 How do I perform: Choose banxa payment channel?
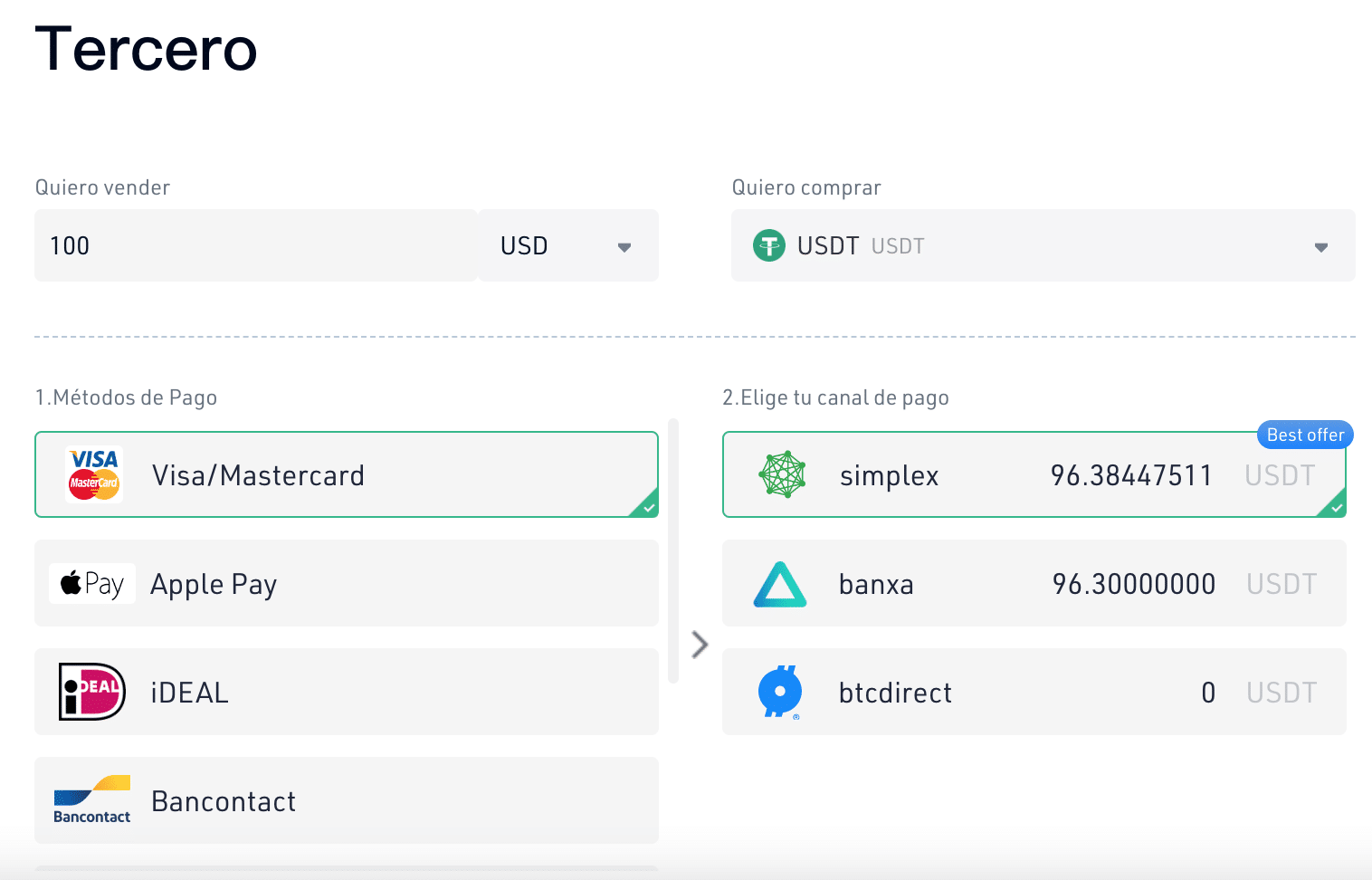pyautogui.click(x=1034, y=583)
